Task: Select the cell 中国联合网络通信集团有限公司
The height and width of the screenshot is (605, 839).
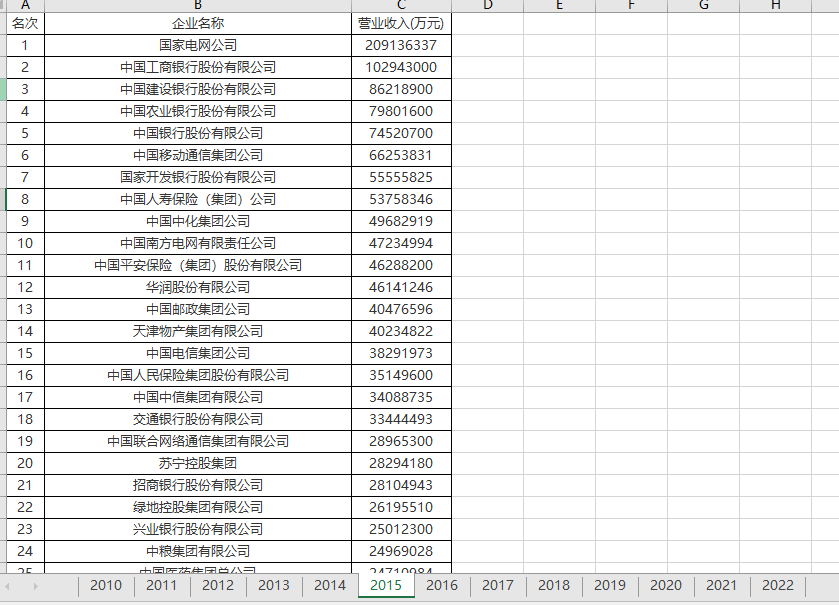Action: click(198, 441)
